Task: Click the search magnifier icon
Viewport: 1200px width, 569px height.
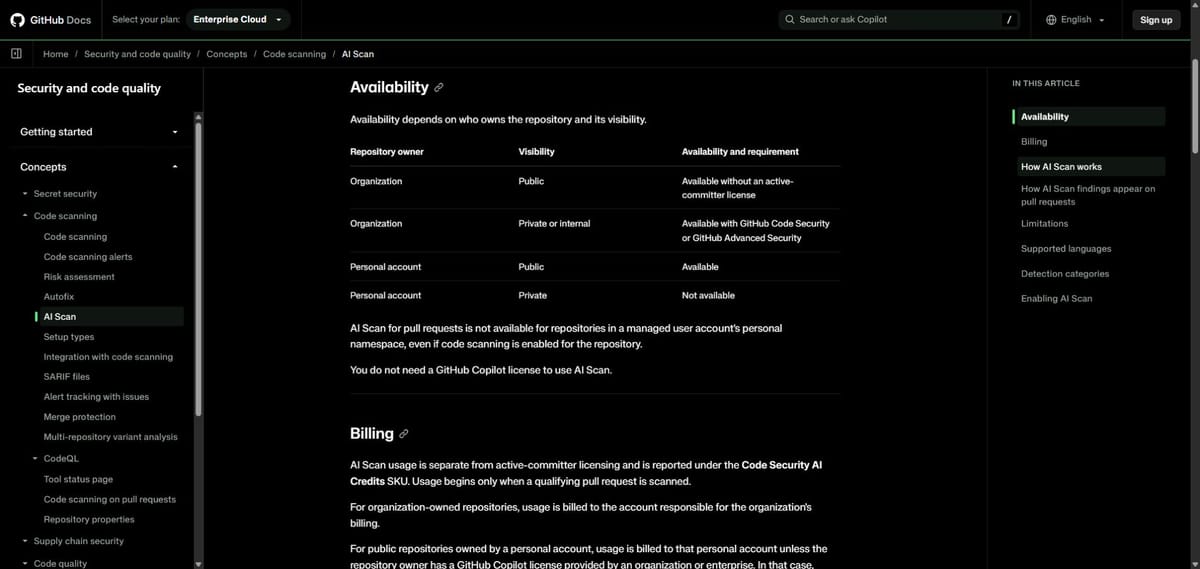Action: pos(790,19)
